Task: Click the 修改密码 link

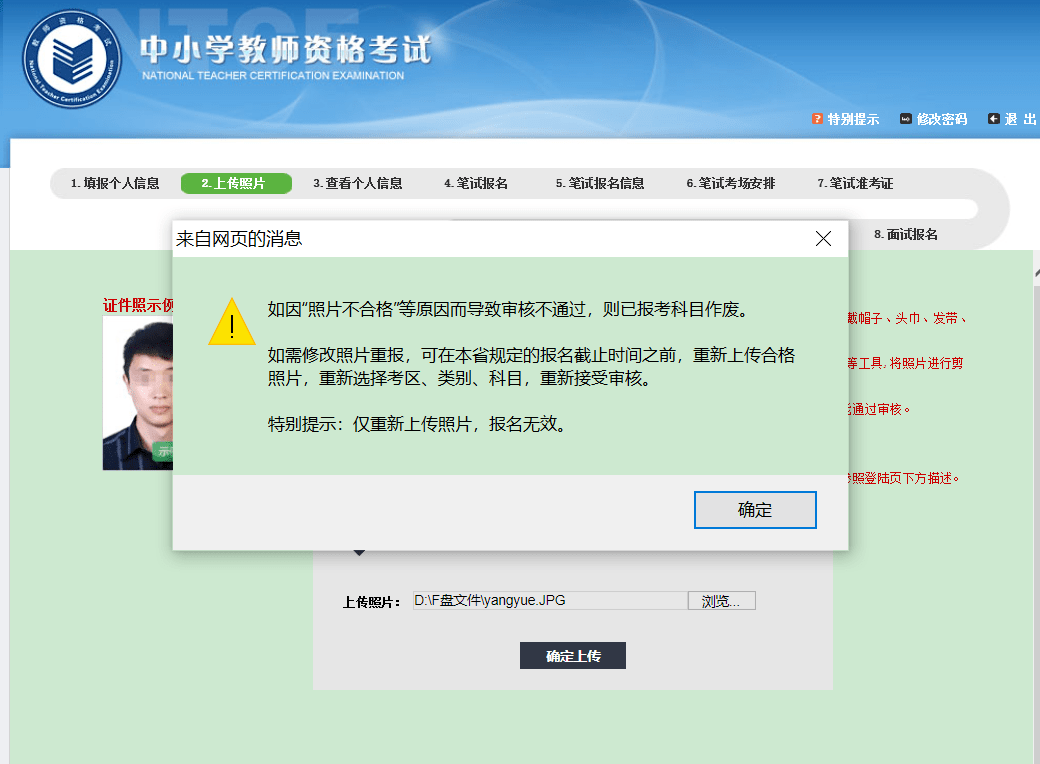Action: [942, 119]
